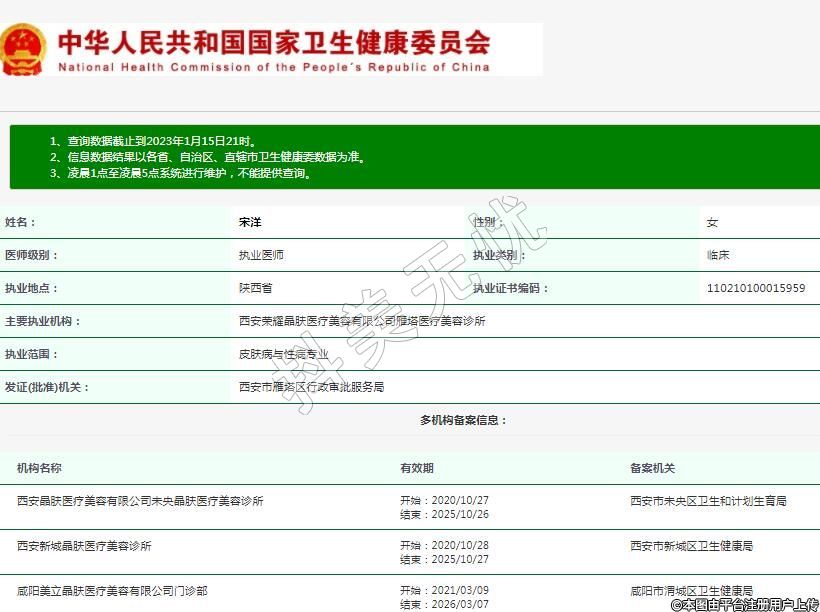This screenshot has width=820, height=612.
Task: Click the 有效期 column header
Action: pos(416,468)
